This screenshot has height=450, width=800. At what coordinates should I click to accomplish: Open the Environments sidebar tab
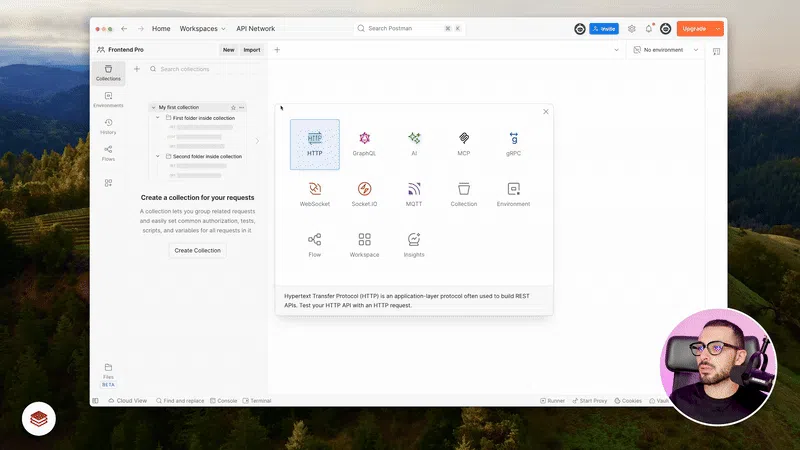(108, 99)
